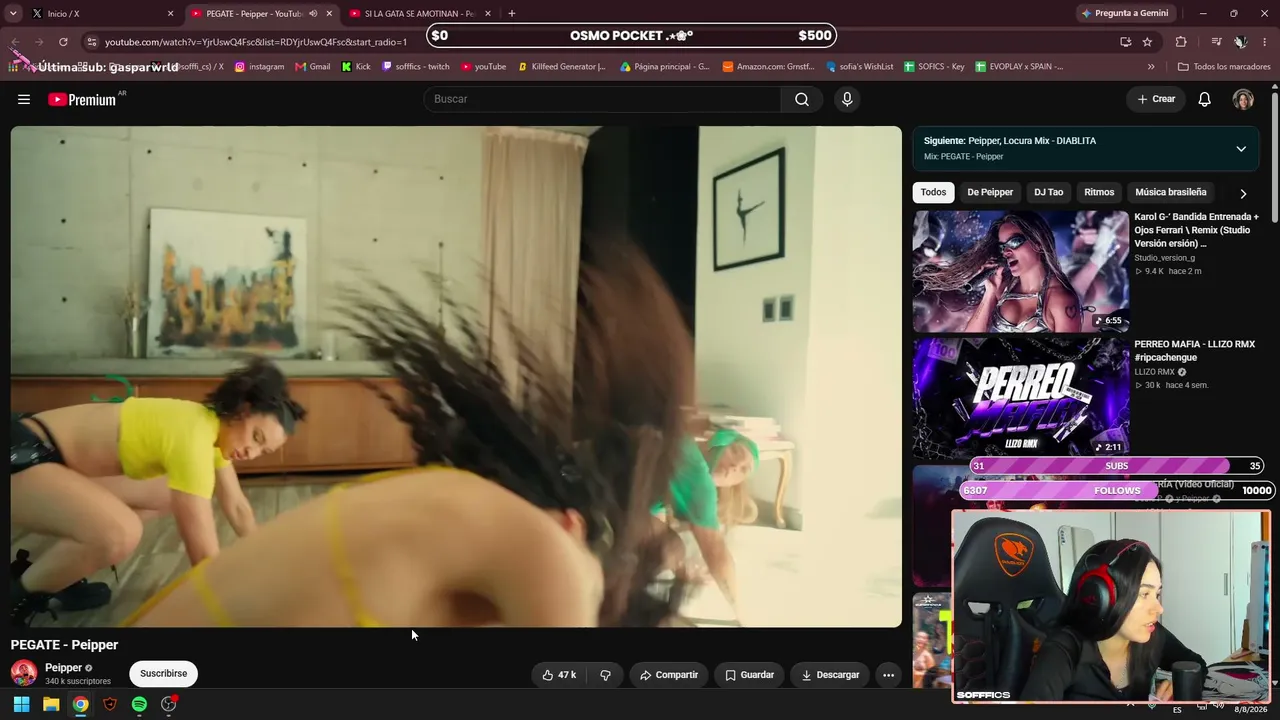Download video with Descargar button

[830, 675]
